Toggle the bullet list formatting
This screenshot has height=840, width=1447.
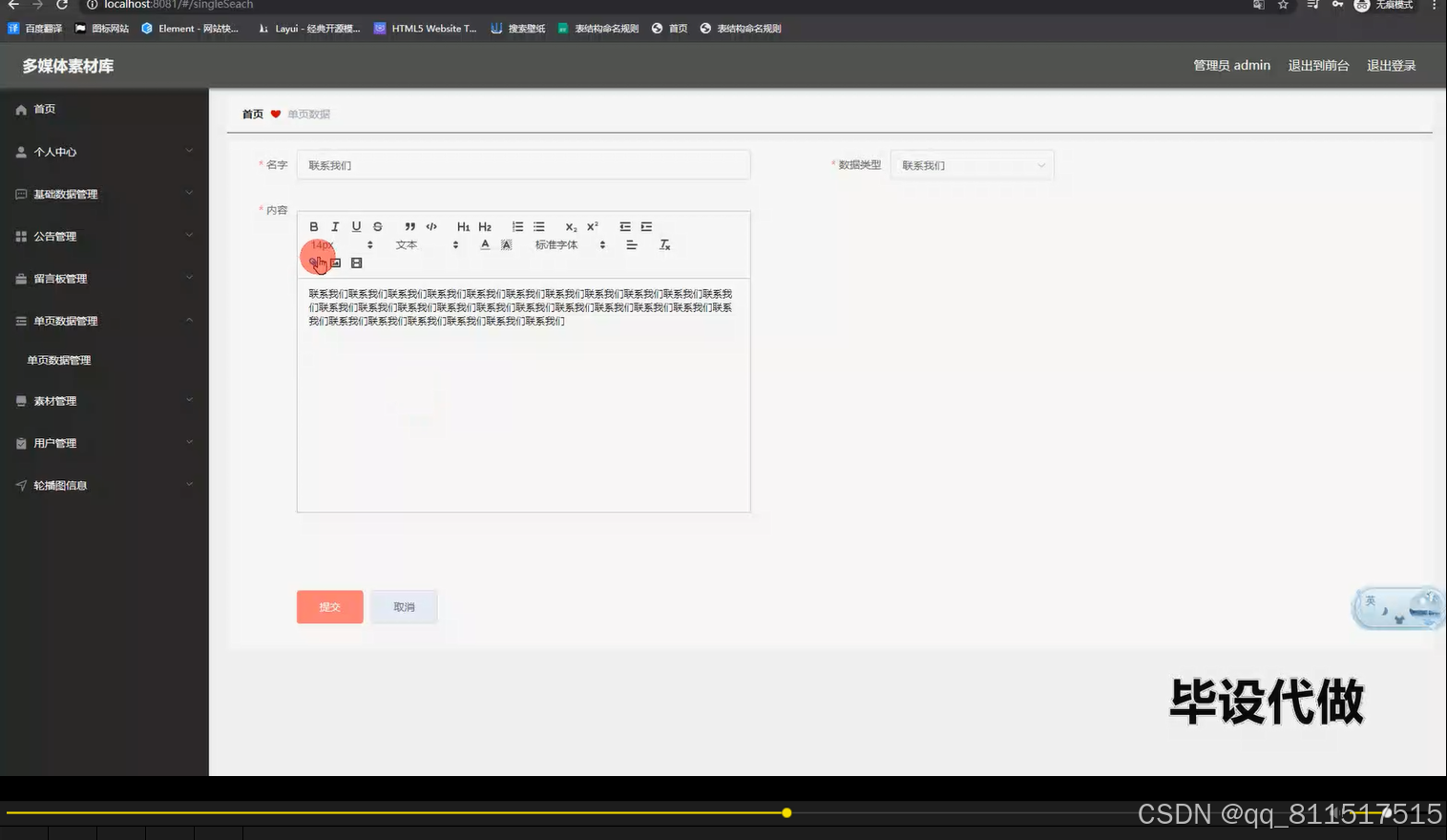click(538, 226)
